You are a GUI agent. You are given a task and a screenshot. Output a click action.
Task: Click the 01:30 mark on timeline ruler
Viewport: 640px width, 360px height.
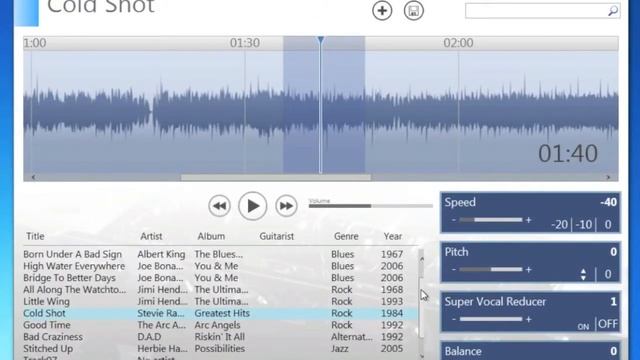point(244,43)
